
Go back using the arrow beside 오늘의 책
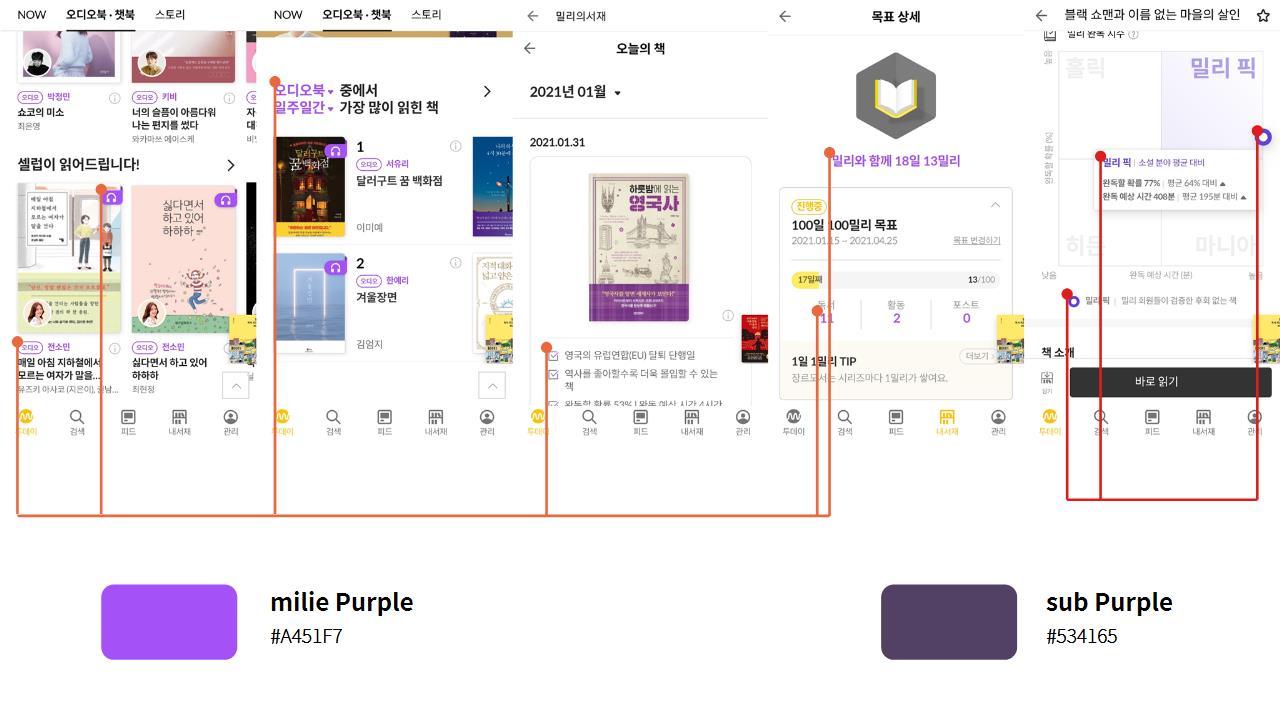(530, 48)
